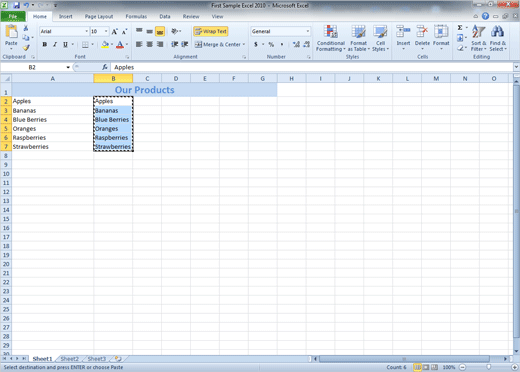Increase font size with Grow Font
The width and height of the screenshot is (520, 372).
pos(114,32)
